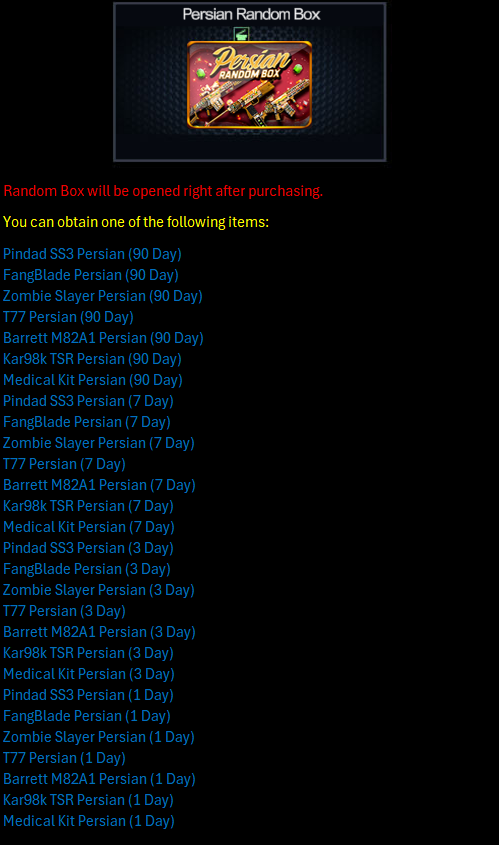Open Zombie Slayer Persian (1 Day)
The width and height of the screenshot is (499, 845).
coord(99,737)
